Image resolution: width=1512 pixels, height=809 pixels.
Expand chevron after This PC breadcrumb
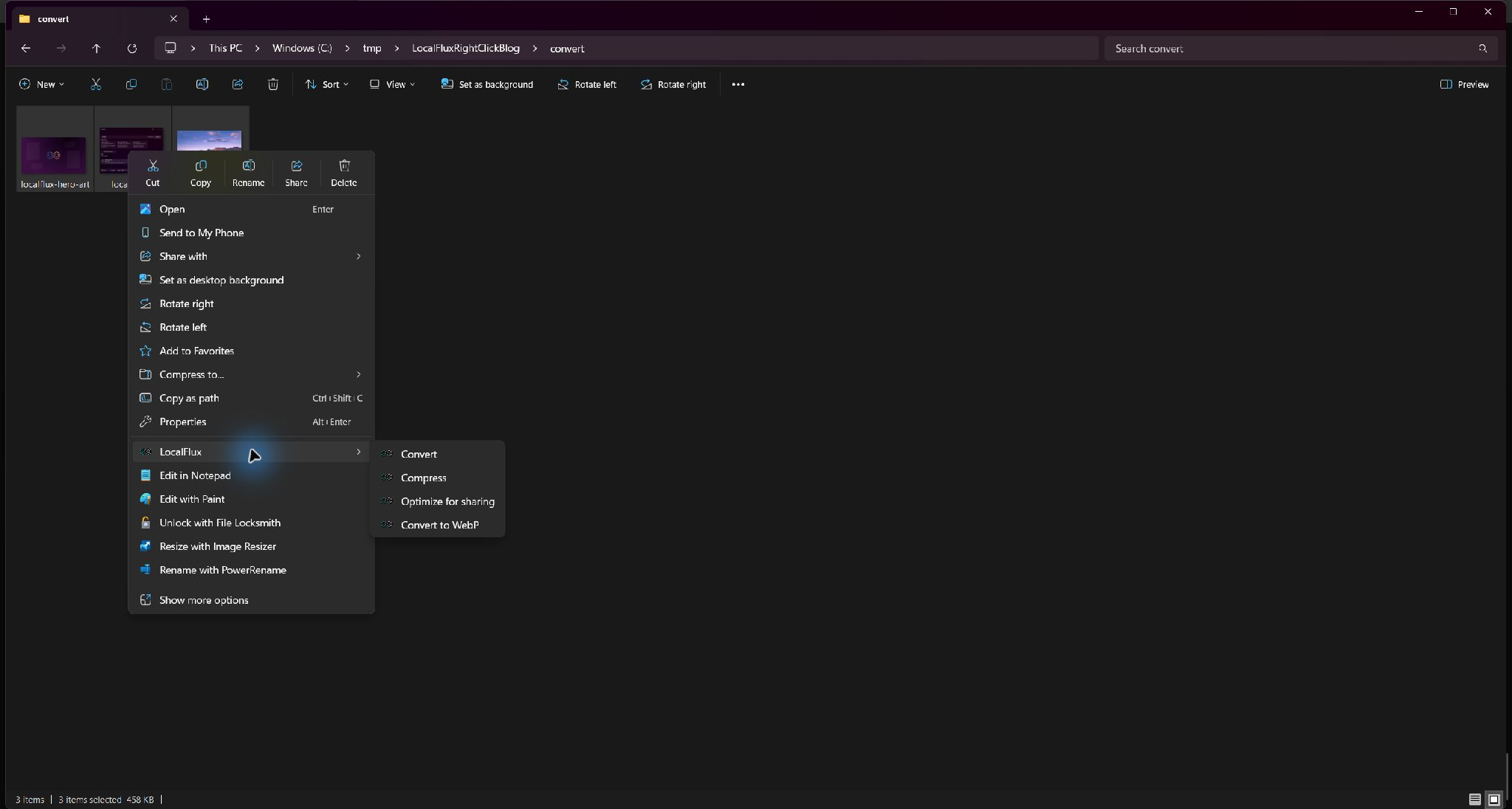point(257,48)
